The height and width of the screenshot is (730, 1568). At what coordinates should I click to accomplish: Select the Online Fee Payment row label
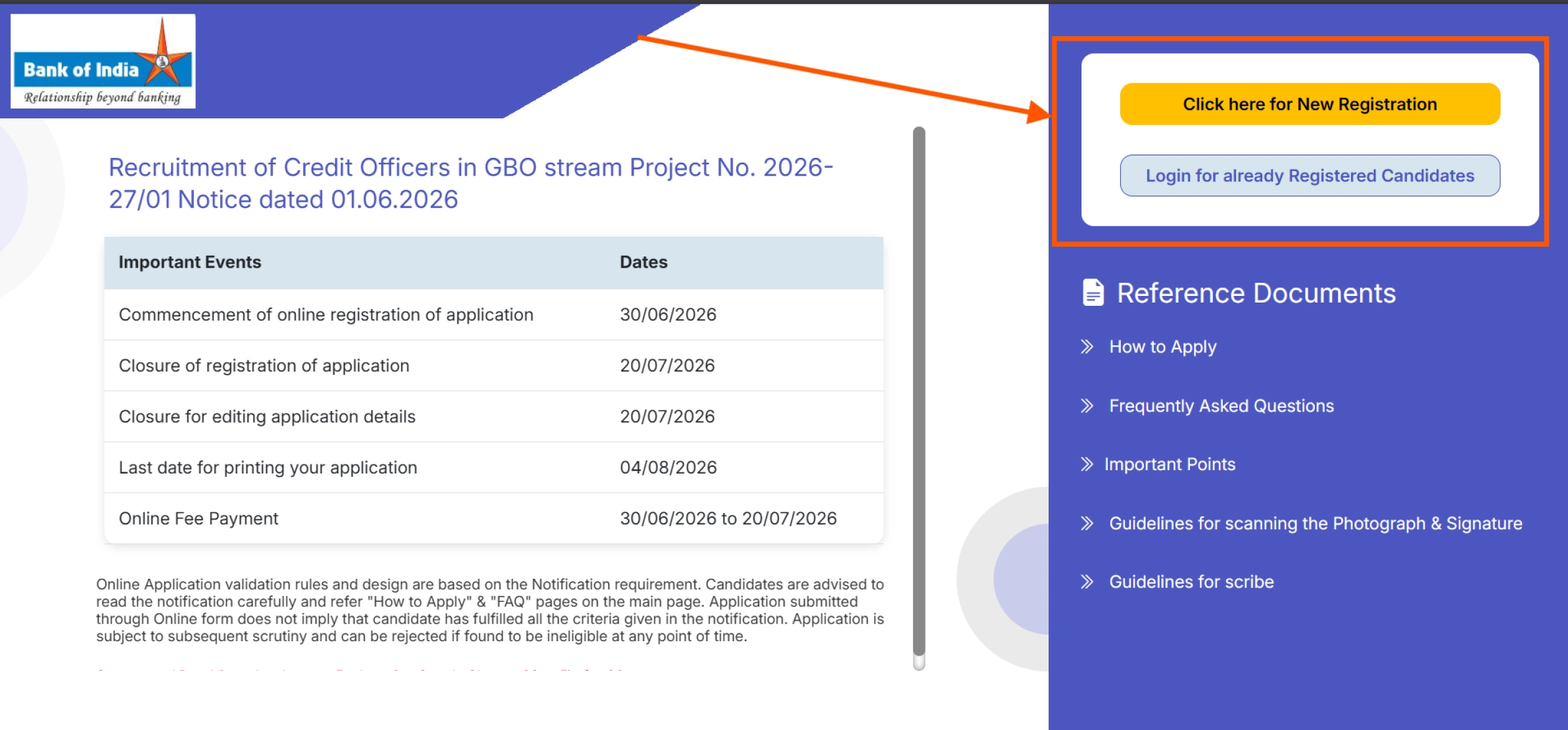(199, 519)
